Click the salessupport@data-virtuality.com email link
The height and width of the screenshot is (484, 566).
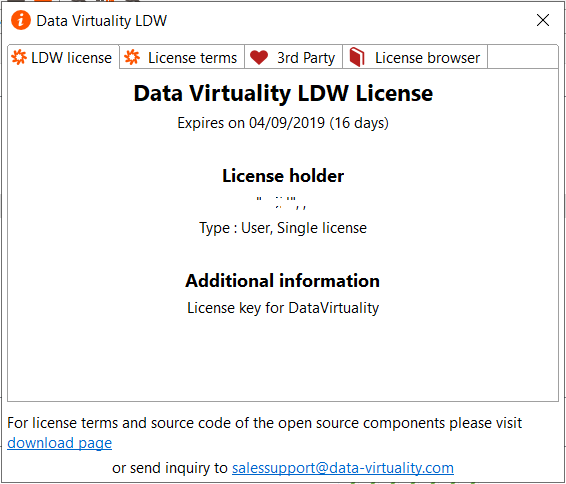coord(343,468)
